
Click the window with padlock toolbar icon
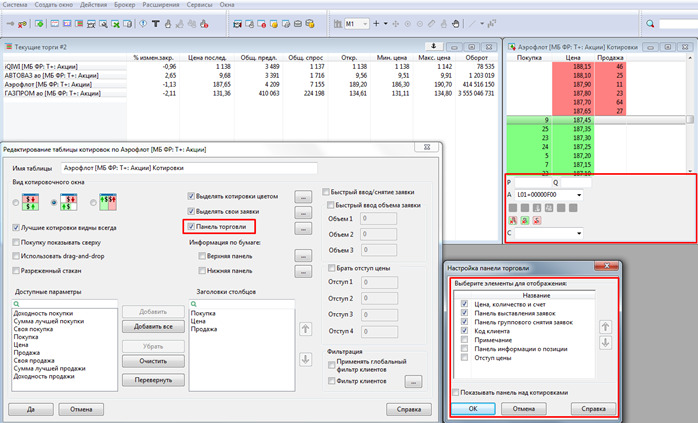click(x=127, y=24)
